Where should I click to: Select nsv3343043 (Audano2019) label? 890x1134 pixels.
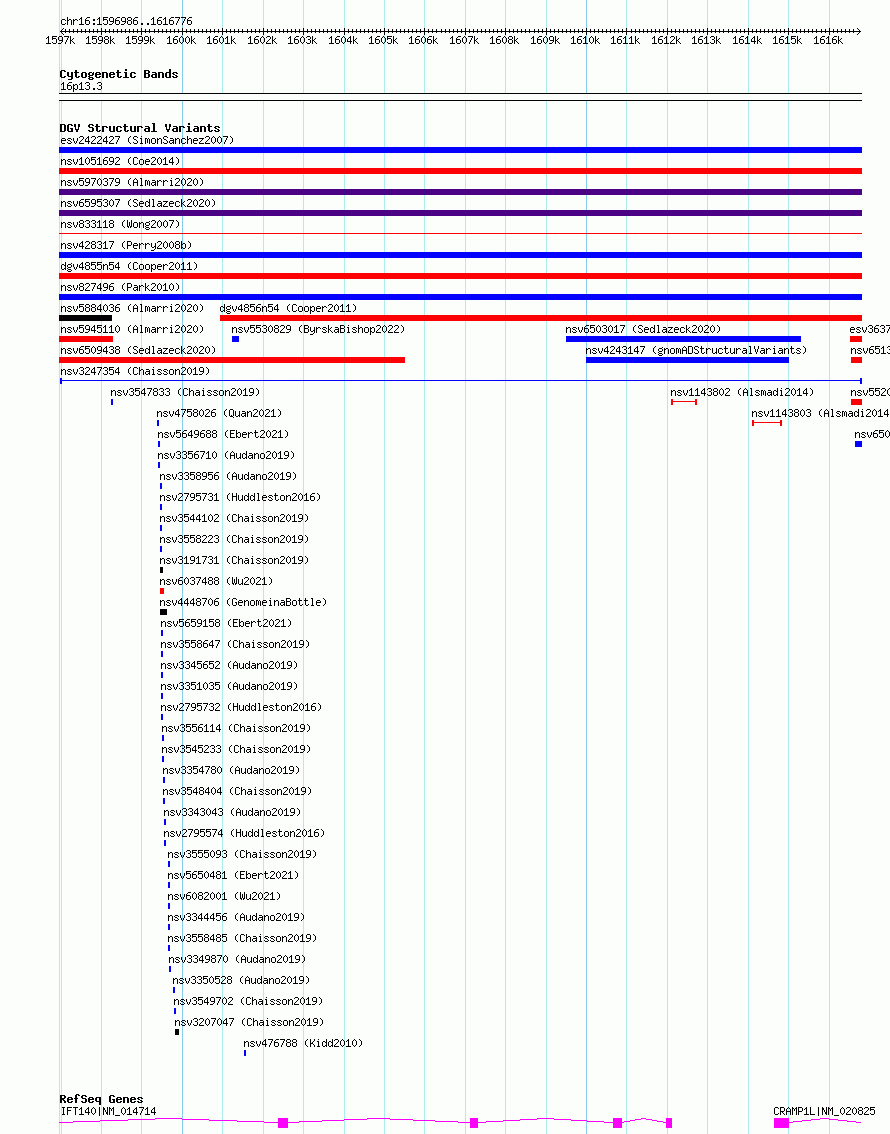(232, 811)
